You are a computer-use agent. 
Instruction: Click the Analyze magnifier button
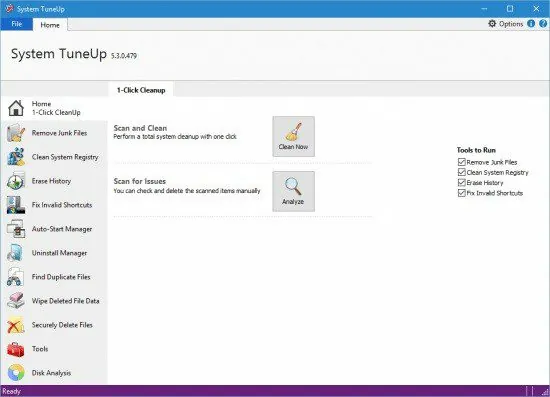[x=293, y=191]
